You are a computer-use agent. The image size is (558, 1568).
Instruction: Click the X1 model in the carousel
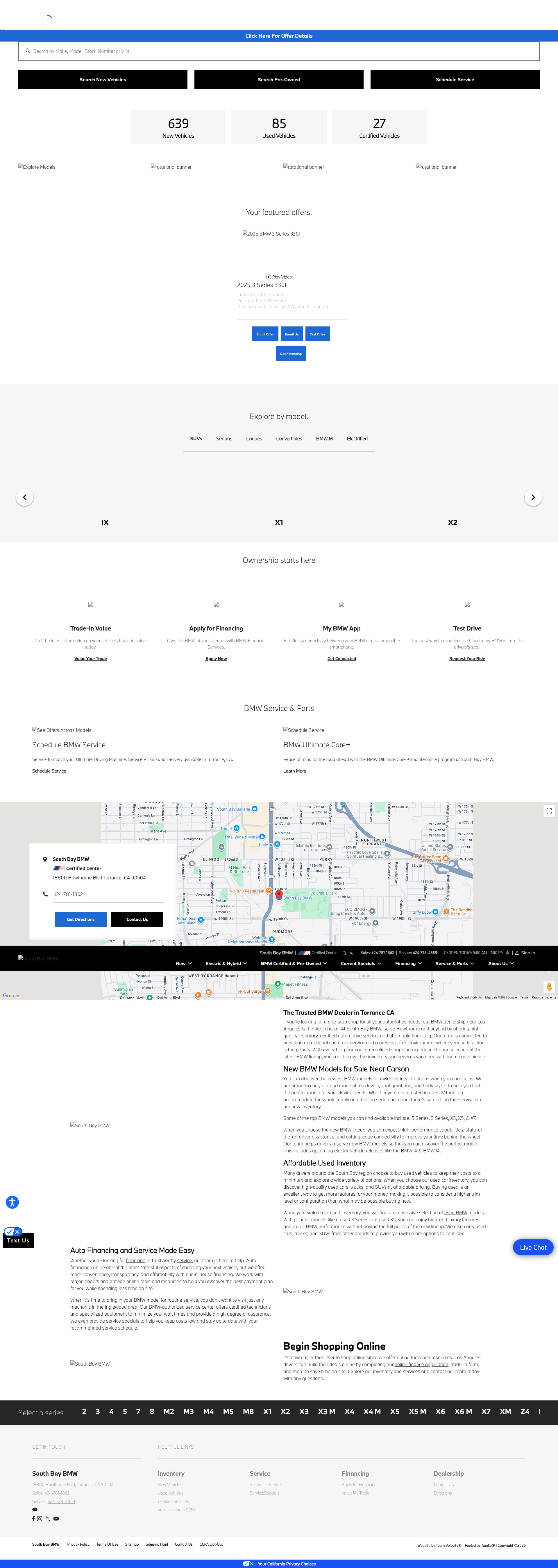[x=279, y=523]
